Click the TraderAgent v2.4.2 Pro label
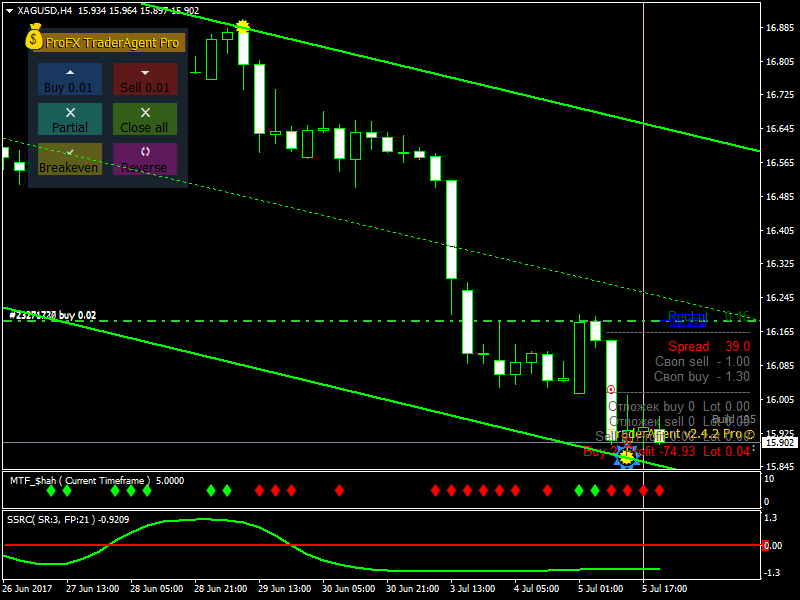 point(682,435)
